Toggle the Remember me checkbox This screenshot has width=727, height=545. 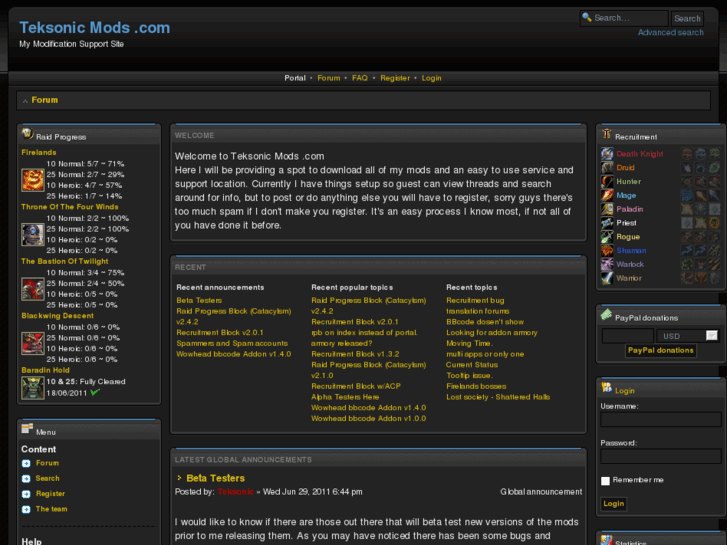click(605, 481)
